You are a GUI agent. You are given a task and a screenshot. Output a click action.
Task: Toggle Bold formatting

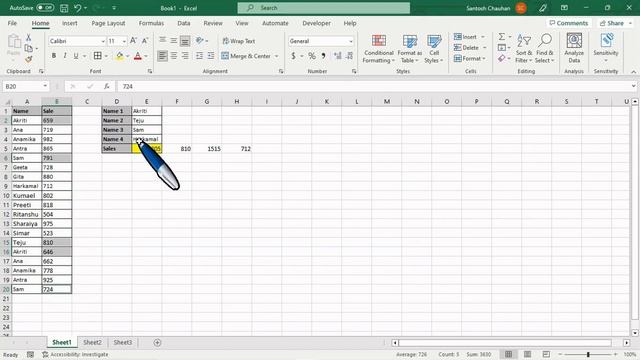pyautogui.click(x=53, y=56)
